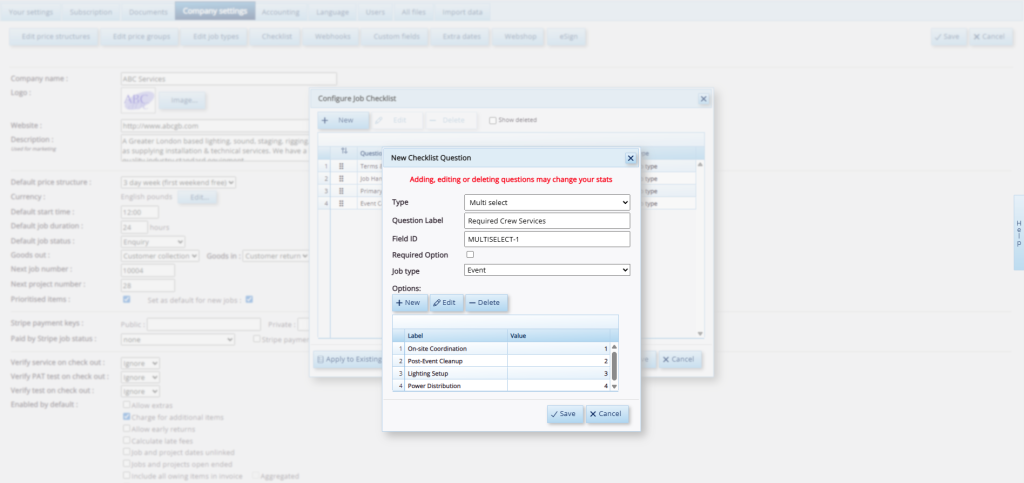Image resolution: width=1024 pixels, height=483 pixels.
Task: Click the drag handle of checklist row 3
Action: point(341,191)
